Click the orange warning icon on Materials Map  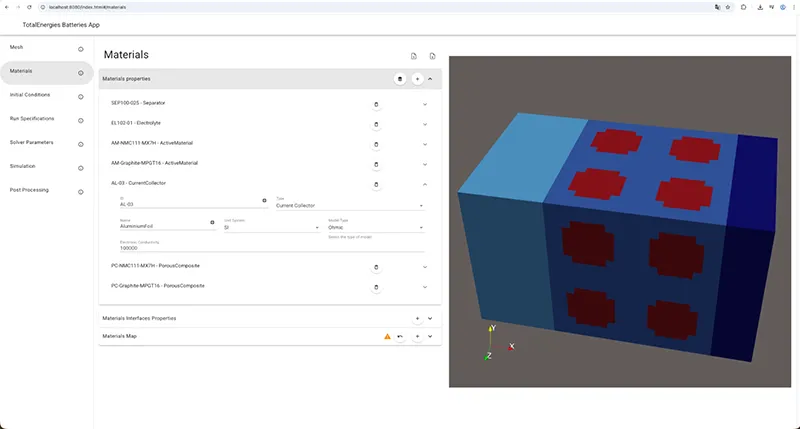tap(387, 336)
